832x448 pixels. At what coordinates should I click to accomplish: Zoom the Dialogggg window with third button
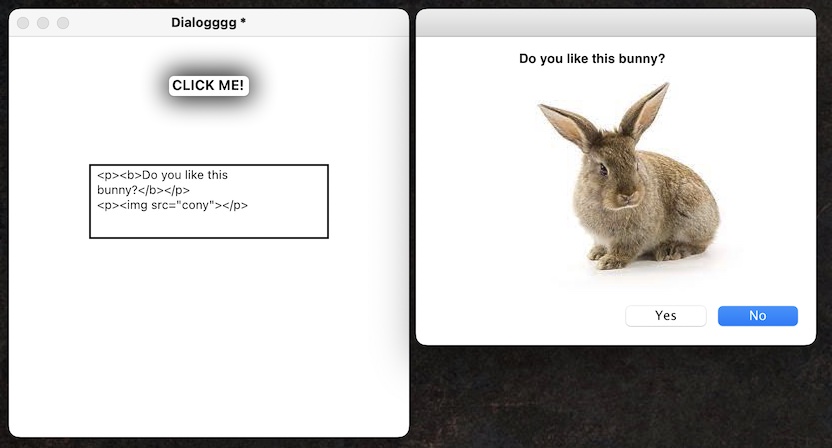[63, 23]
